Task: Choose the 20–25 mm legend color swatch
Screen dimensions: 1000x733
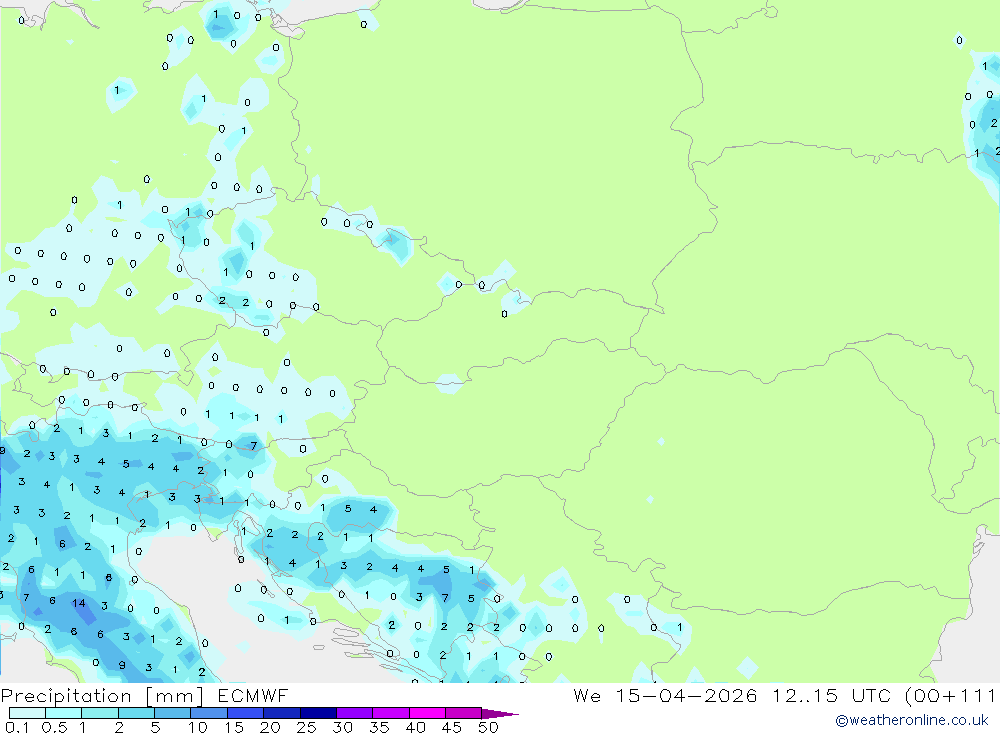Action: (x=281, y=713)
